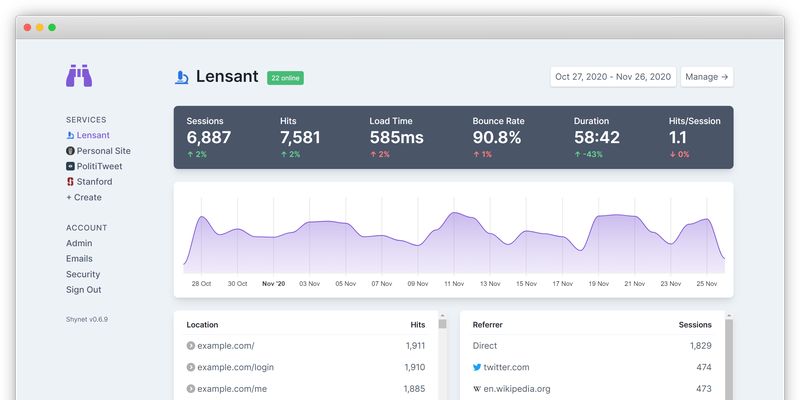Click the Manage button
The height and width of the screenshot is (400, 800).
(x=707, y=77)
